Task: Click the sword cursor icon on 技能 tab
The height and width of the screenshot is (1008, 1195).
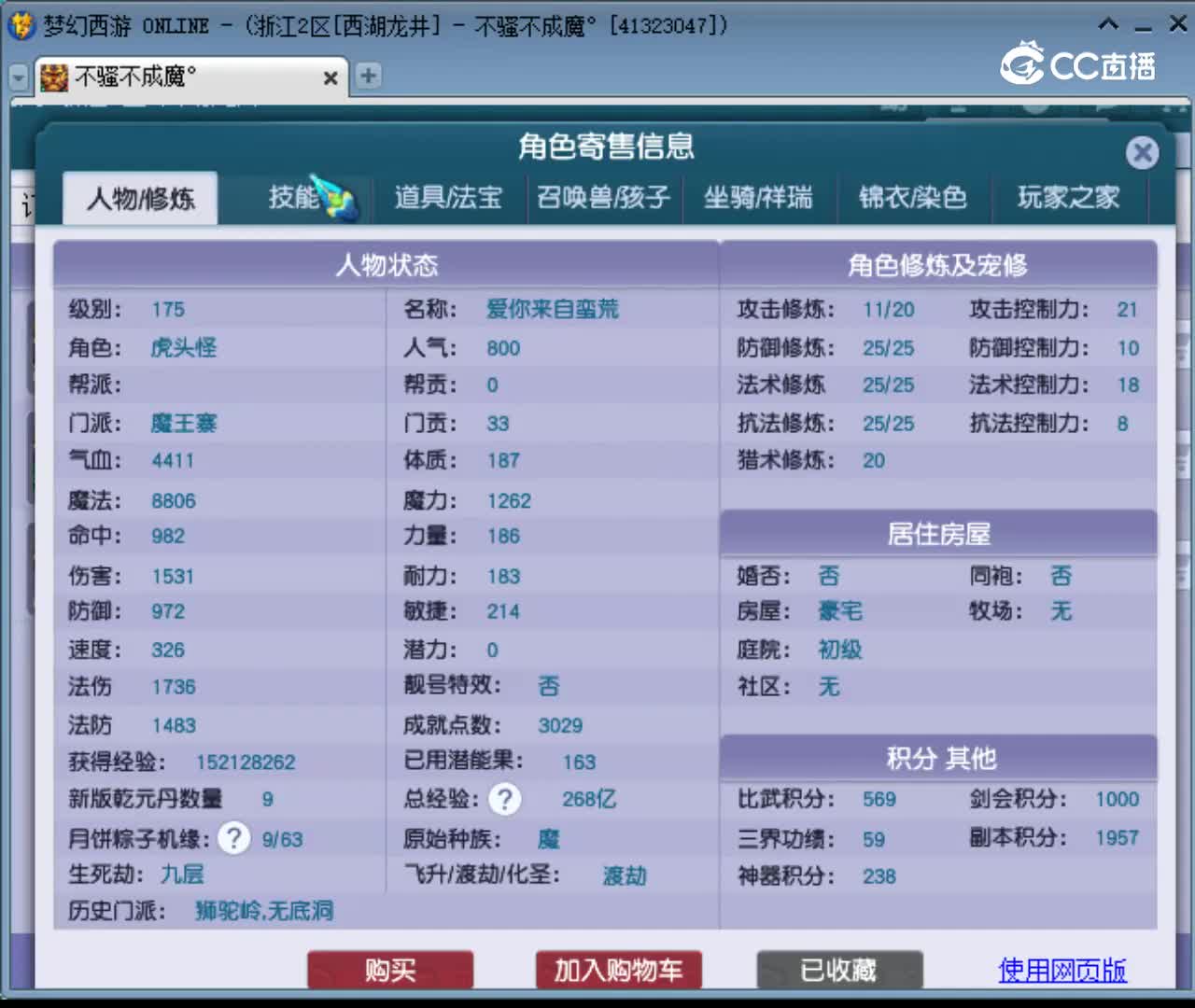Action: 333,198
